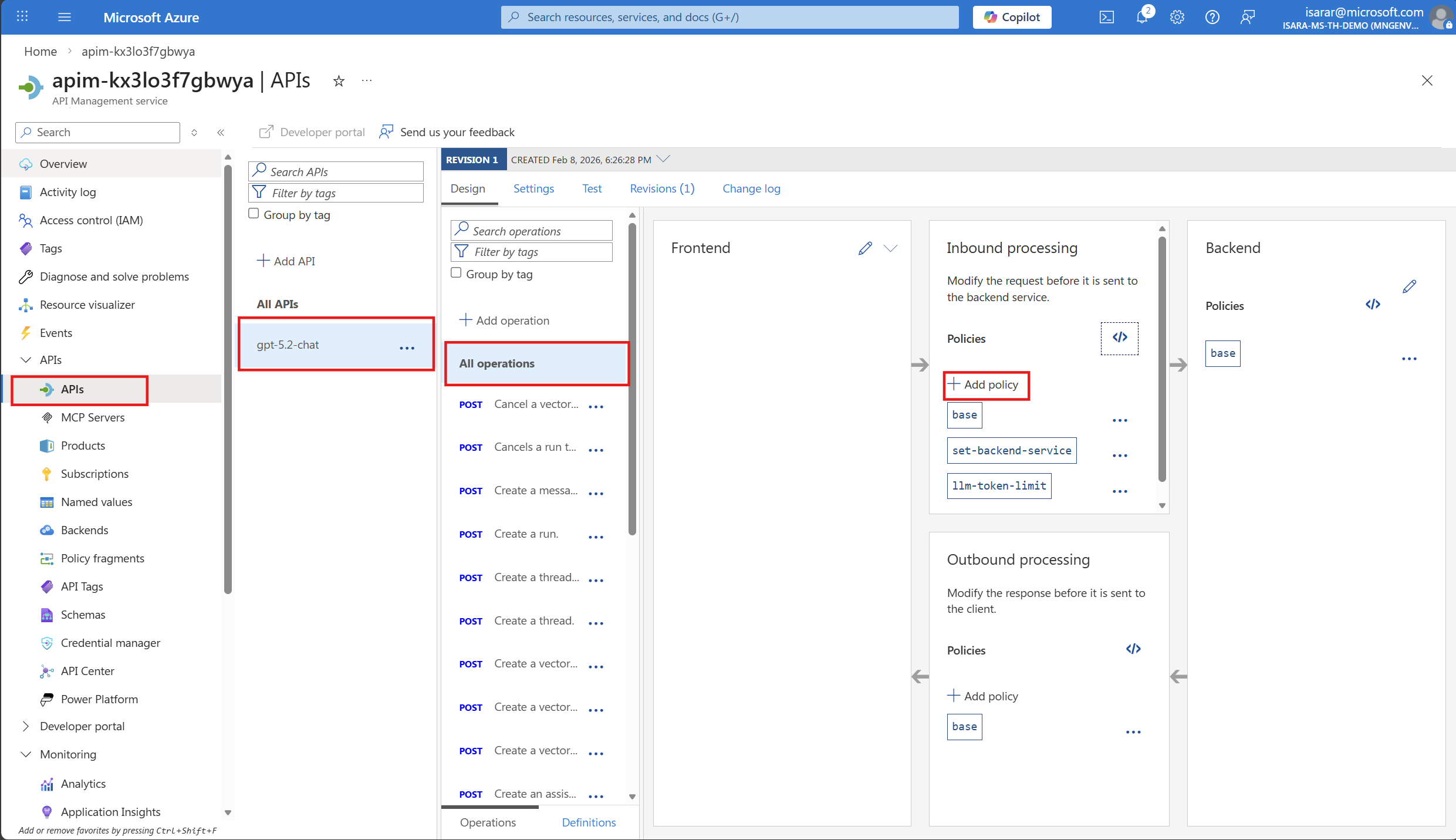Open the Azure portal apps grid icon
Viewport: 1456px width, 840px height.
click(x=22, y=17)
